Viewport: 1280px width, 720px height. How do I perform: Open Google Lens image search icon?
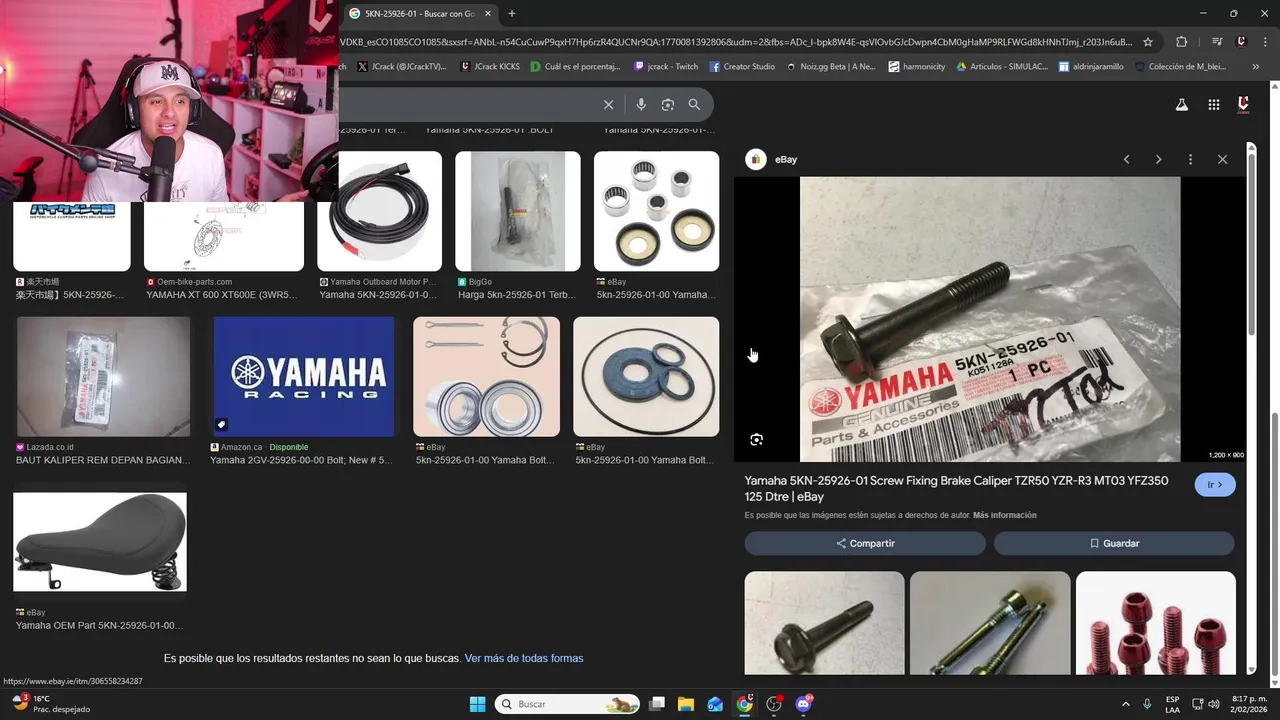coord(667,104)
